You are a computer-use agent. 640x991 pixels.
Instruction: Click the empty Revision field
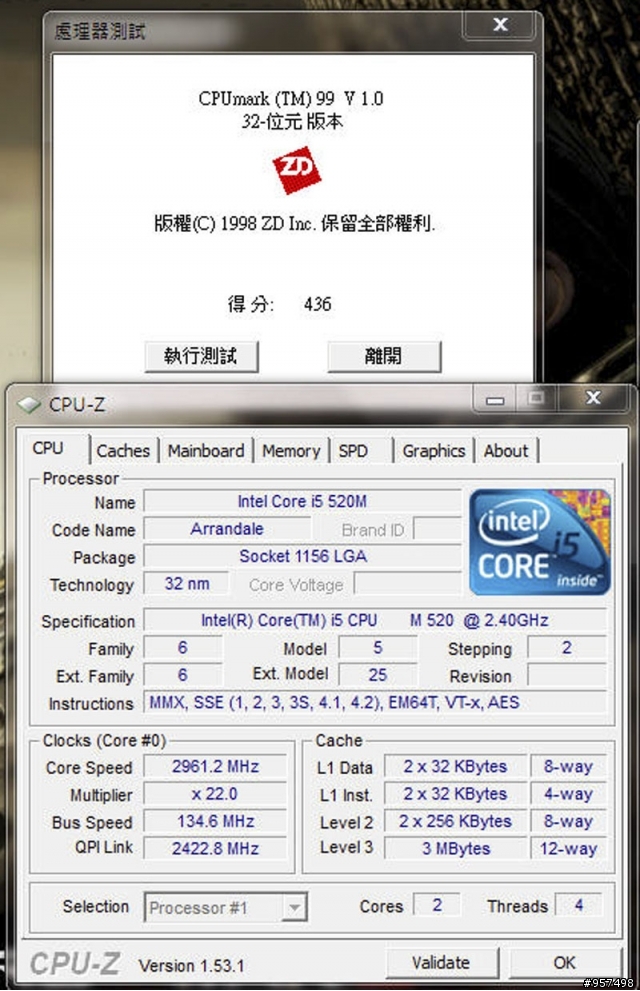567,675
